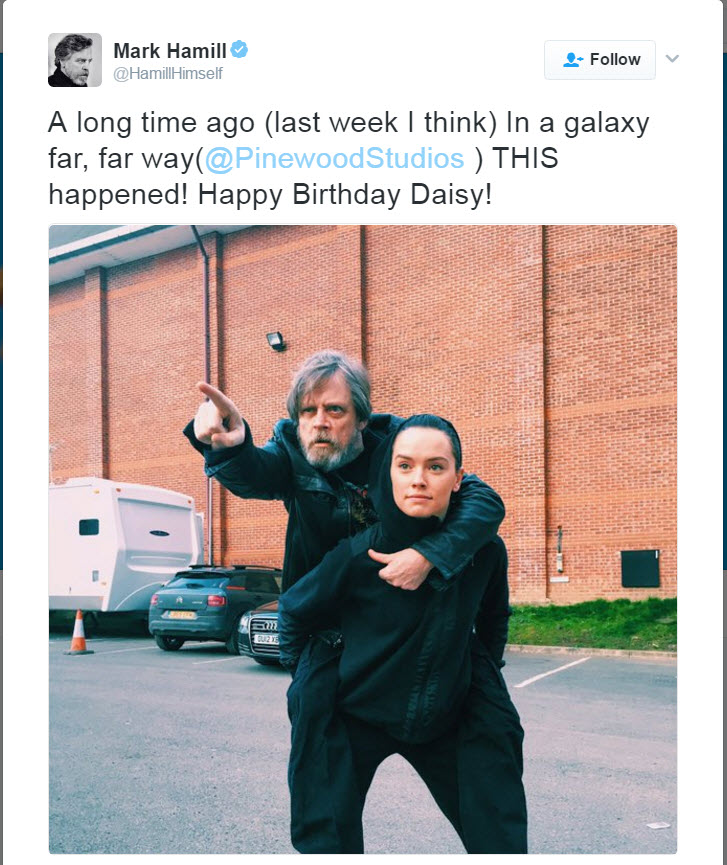Viewport: 727px width, 865px height.
Task: Enlarge the tweet's attached photo
Action: click(362, 539)
